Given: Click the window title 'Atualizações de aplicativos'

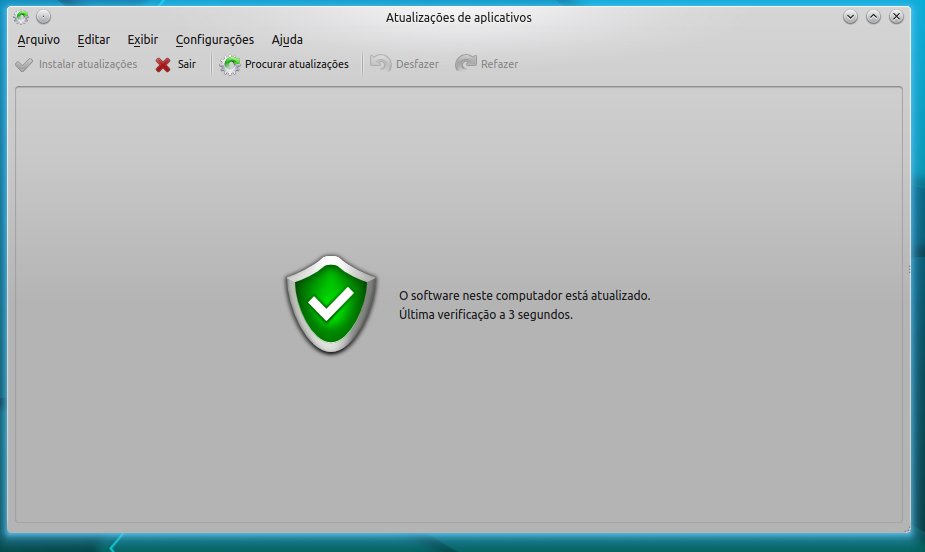Looking at the screenshot, I should tap(458, 18).
